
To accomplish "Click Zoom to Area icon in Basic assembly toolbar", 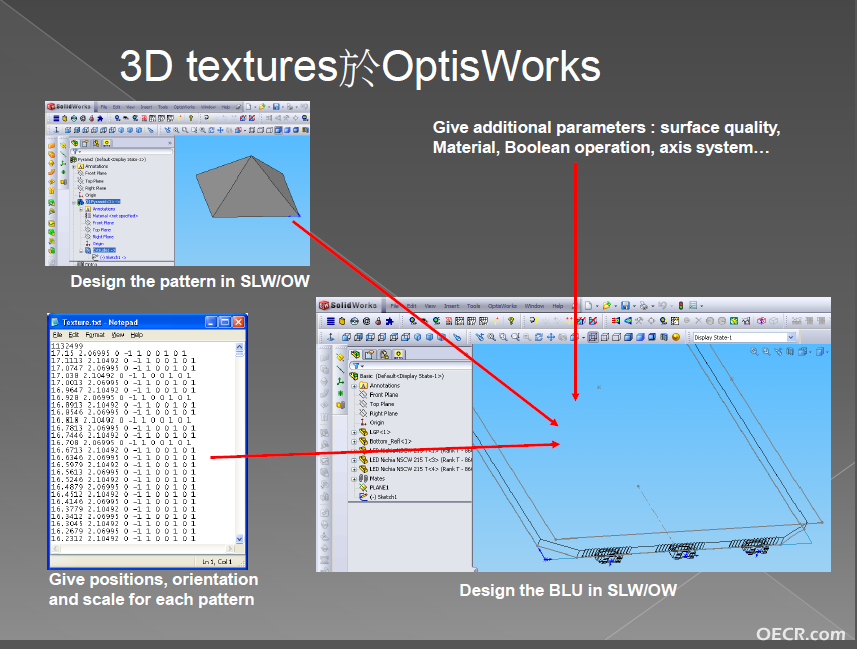I will coord(504,337).
